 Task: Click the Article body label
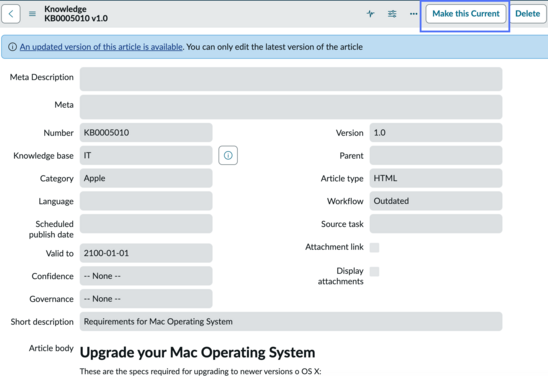(51, 348)
